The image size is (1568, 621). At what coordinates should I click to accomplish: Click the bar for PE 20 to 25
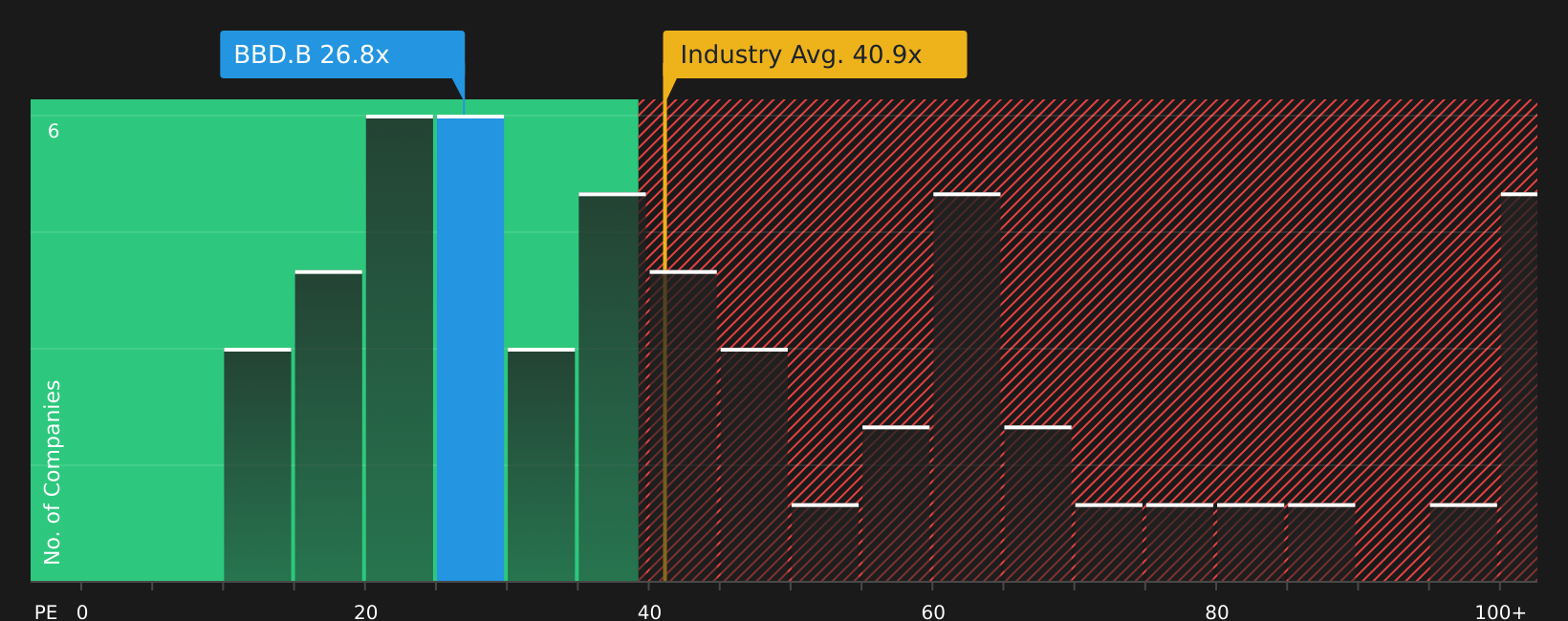(400, 349)
